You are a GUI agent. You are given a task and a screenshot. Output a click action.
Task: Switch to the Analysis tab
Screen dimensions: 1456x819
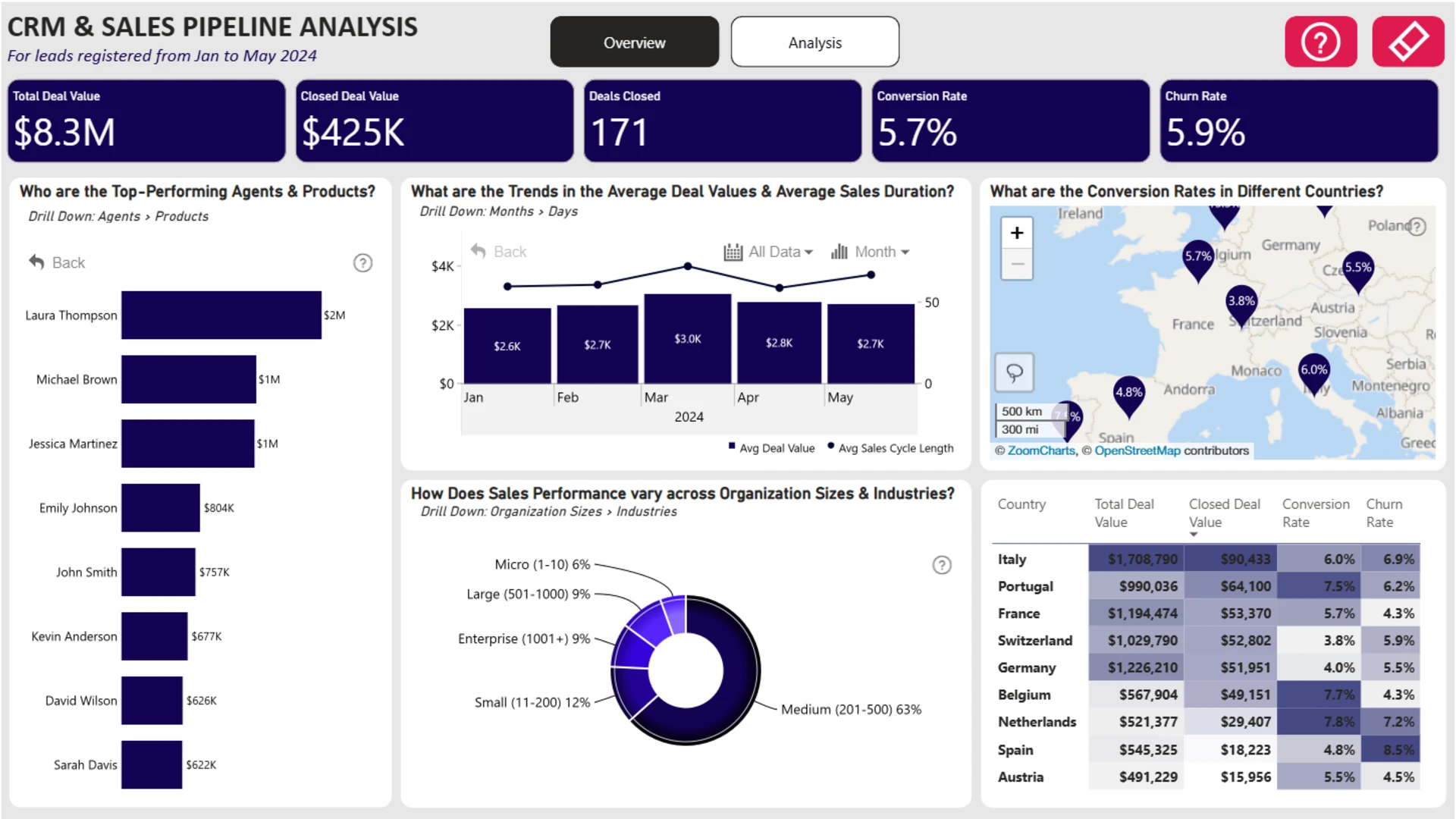tap(815, 42)
